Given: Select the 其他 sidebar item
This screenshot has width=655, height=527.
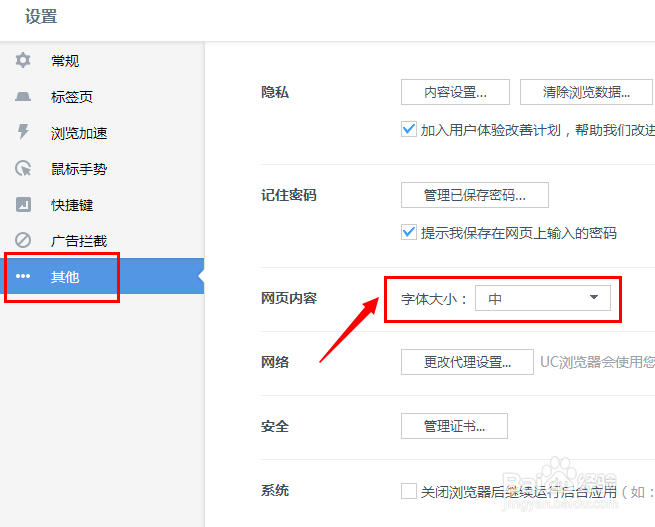Looking at the screenshot, I should 102,276.
